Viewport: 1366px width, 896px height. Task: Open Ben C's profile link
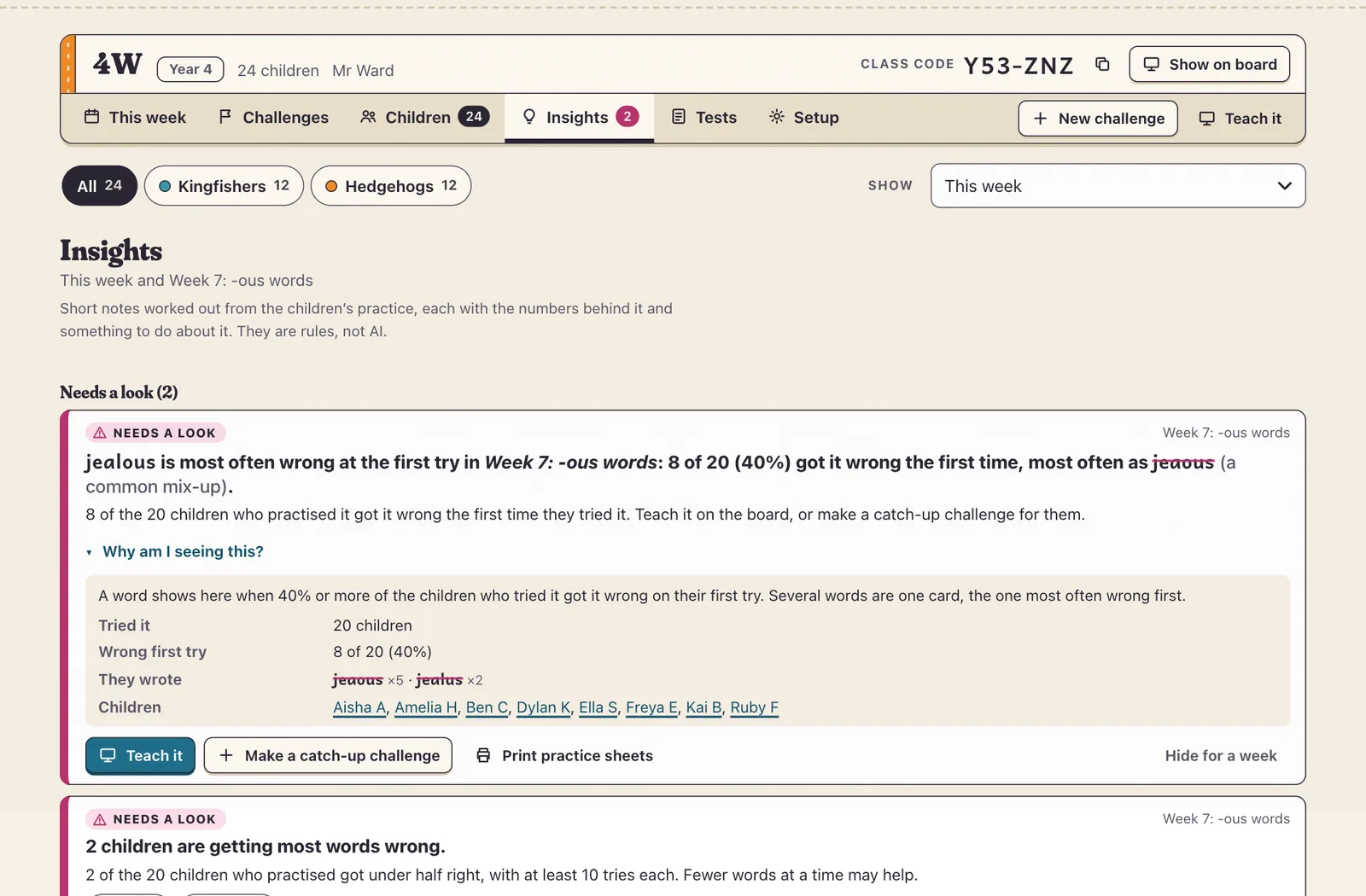pyautogui.click(x=487, y=707)
